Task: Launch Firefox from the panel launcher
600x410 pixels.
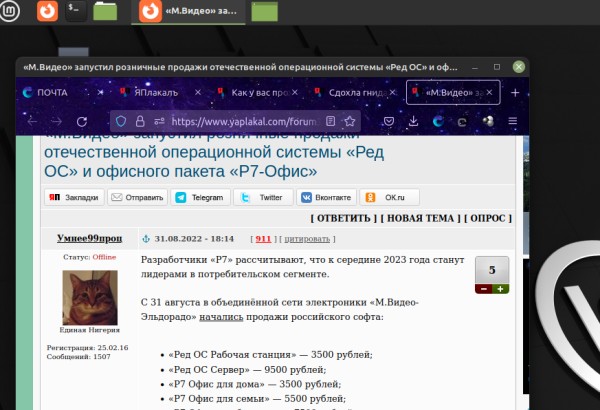Action: (47, 10)
